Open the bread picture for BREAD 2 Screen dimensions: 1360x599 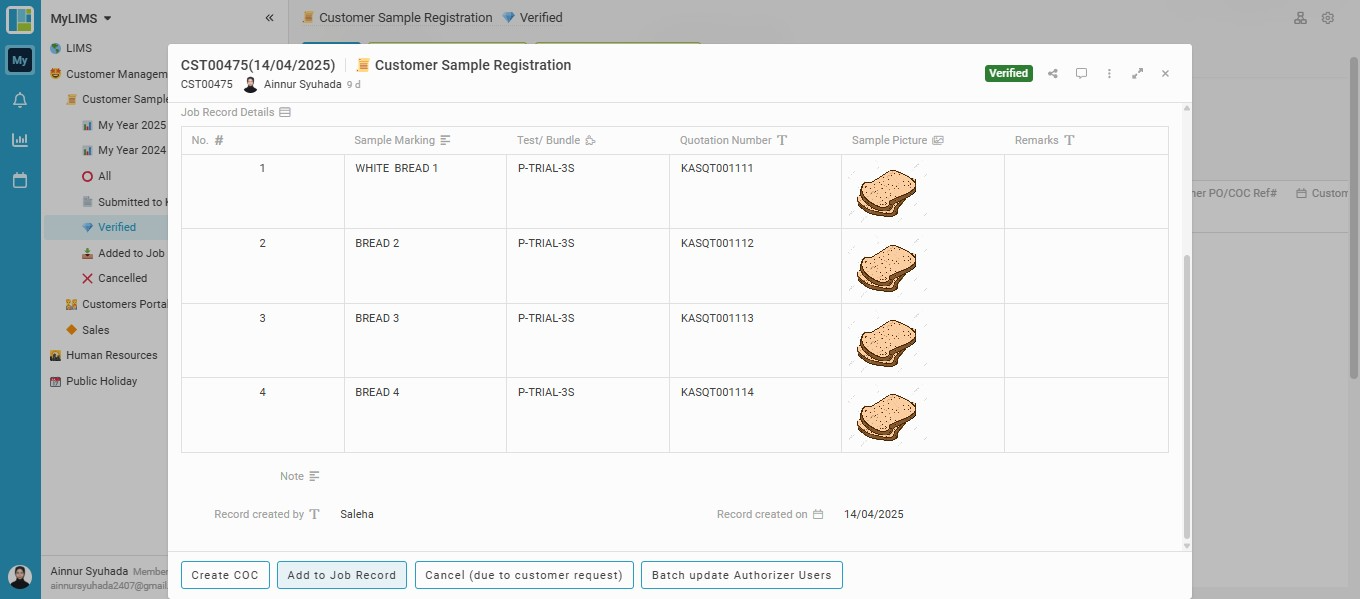pyautogui.click(x=889, y=267)
